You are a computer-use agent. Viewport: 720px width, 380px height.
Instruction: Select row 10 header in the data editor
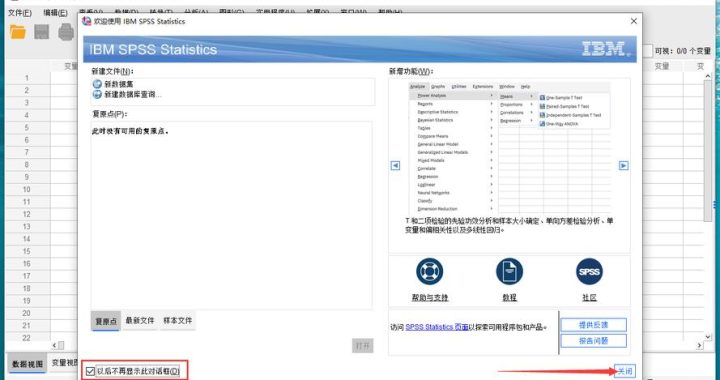(28, 190)
